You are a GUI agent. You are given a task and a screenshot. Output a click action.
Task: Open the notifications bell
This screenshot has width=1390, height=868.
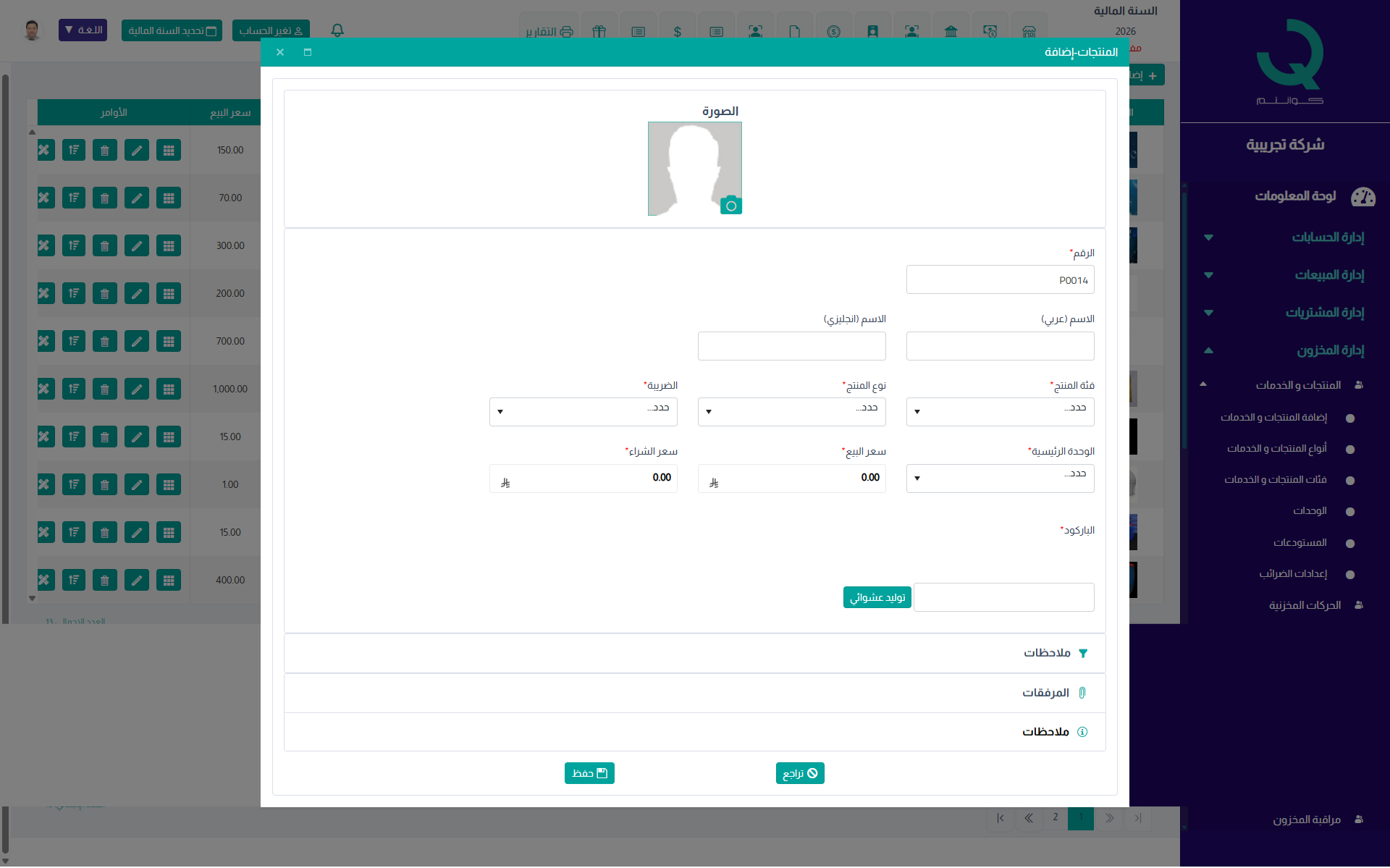[337, 30]
